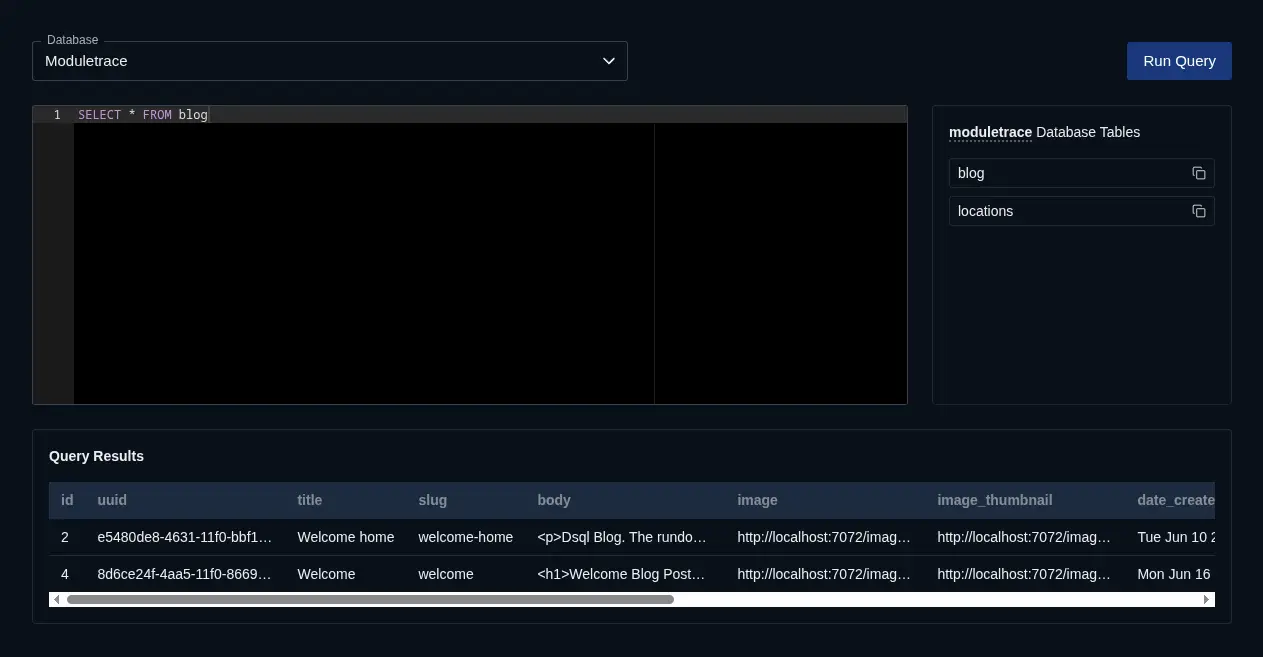Click the title column header
This screenshot has width=1263, height=657.
(x=309, y=500)
